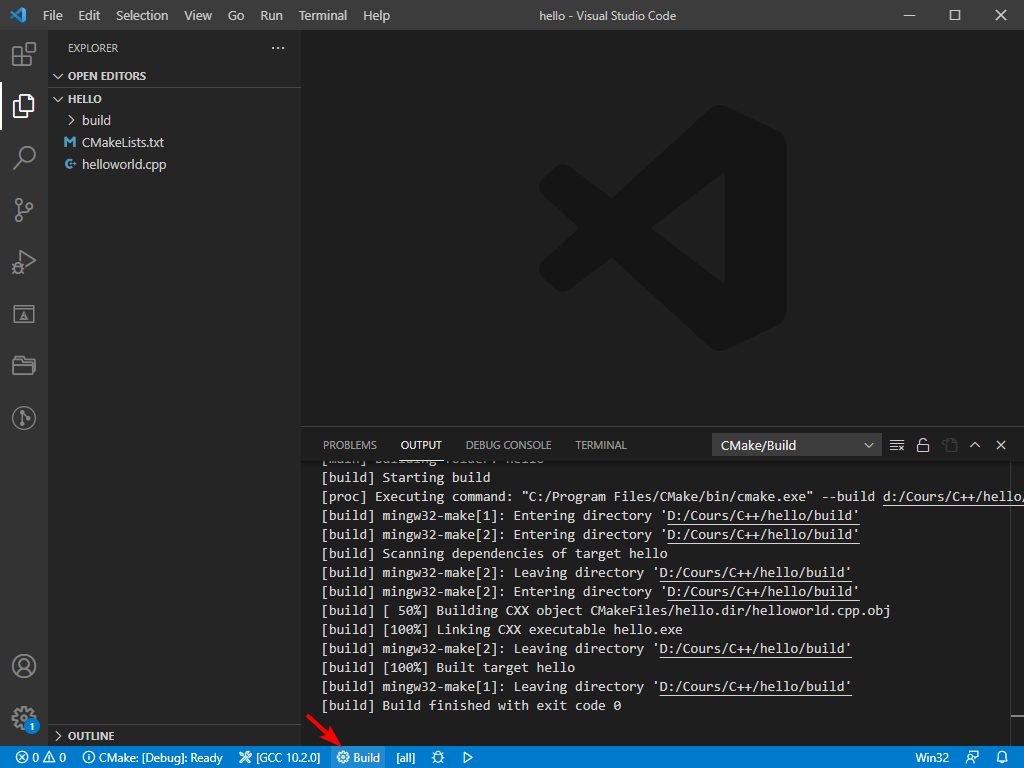
Task: Close the bottom panel
Action: [1001, 445]
